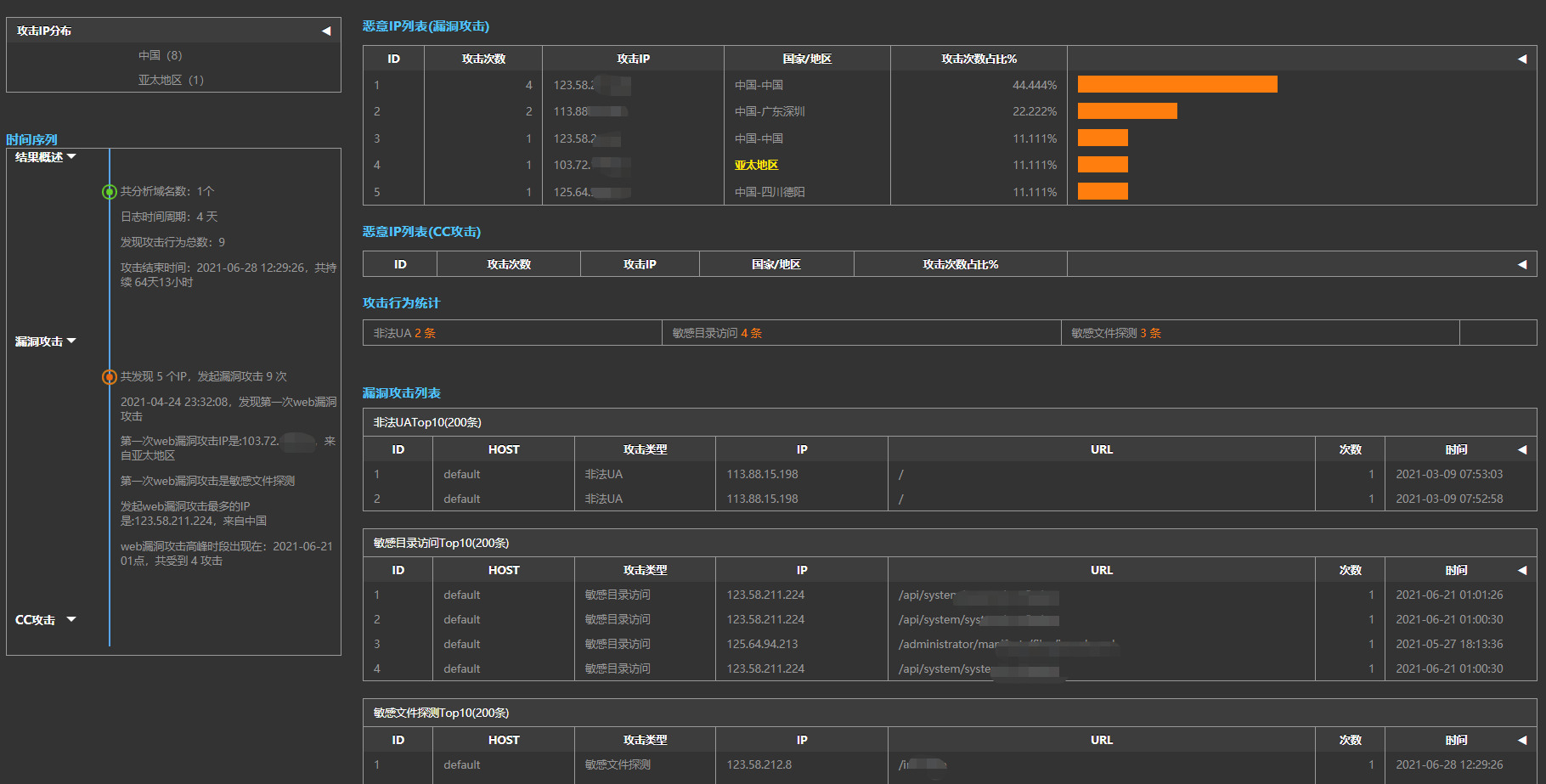This screenshot has height=784, width=1546.
Task: Select the 中国-四川德阳 region cell
Action: pos(770,192)
